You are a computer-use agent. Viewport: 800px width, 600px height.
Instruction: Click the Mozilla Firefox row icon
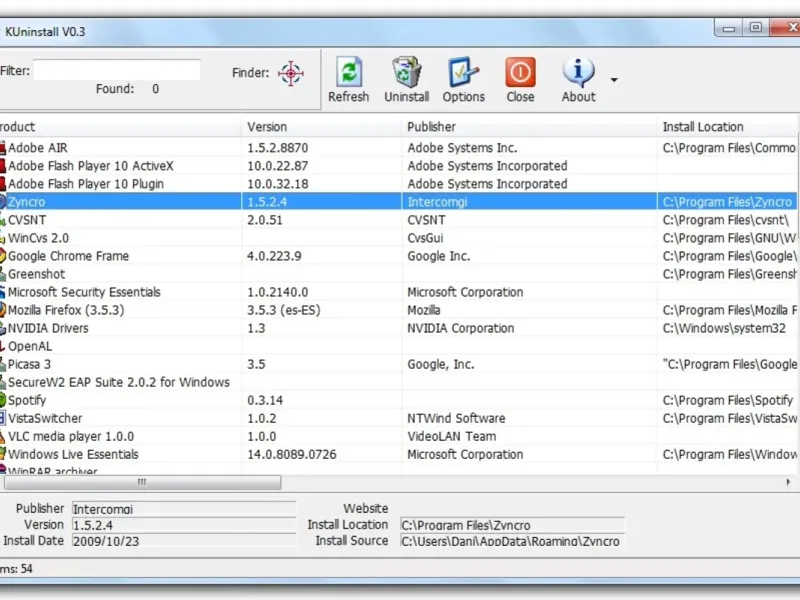coord(3,310)
